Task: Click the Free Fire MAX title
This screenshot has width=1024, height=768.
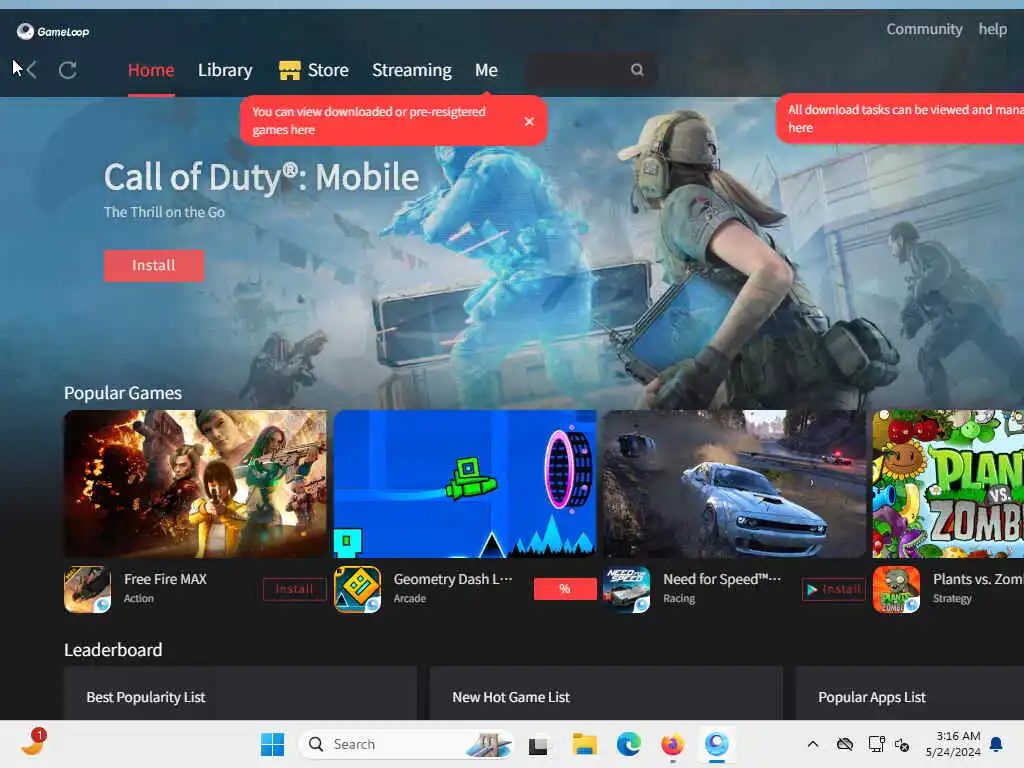Action: pos(165,579)
